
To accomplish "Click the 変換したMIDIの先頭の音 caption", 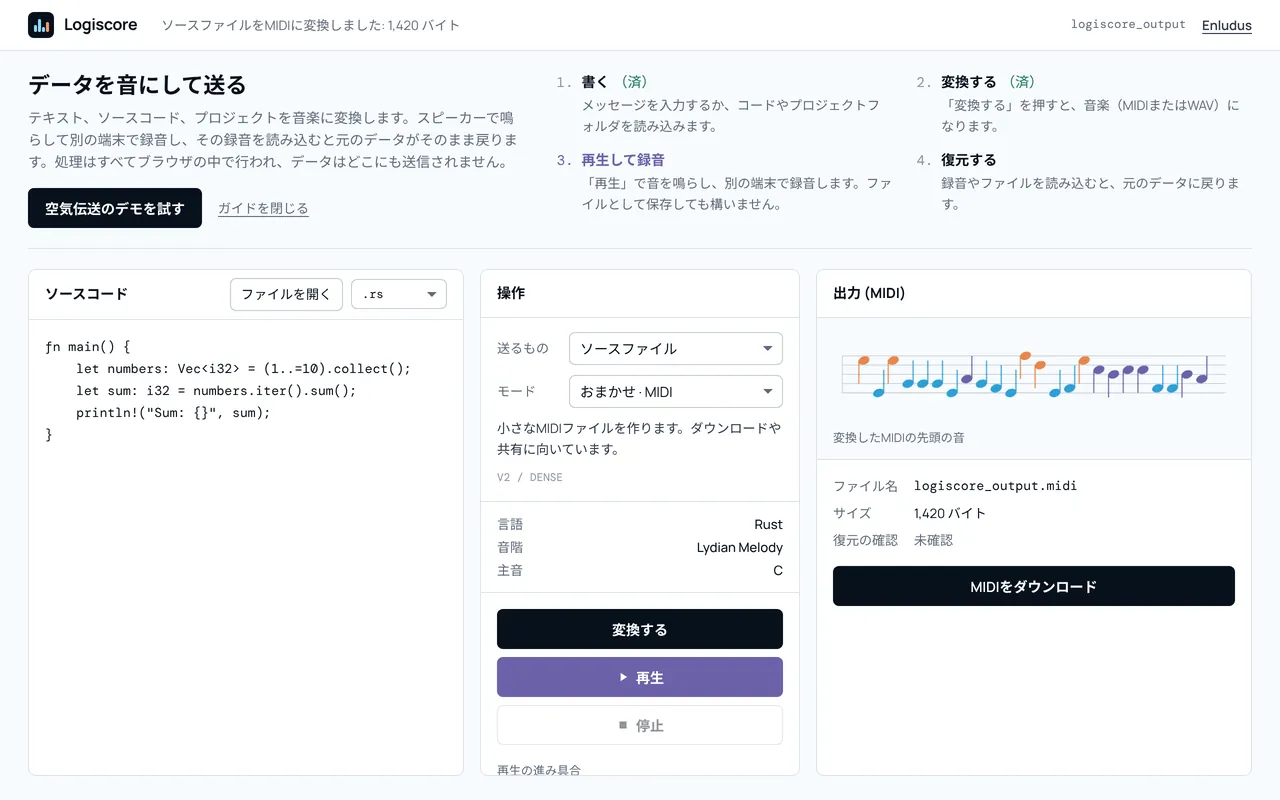I will [x=899, y=437].
